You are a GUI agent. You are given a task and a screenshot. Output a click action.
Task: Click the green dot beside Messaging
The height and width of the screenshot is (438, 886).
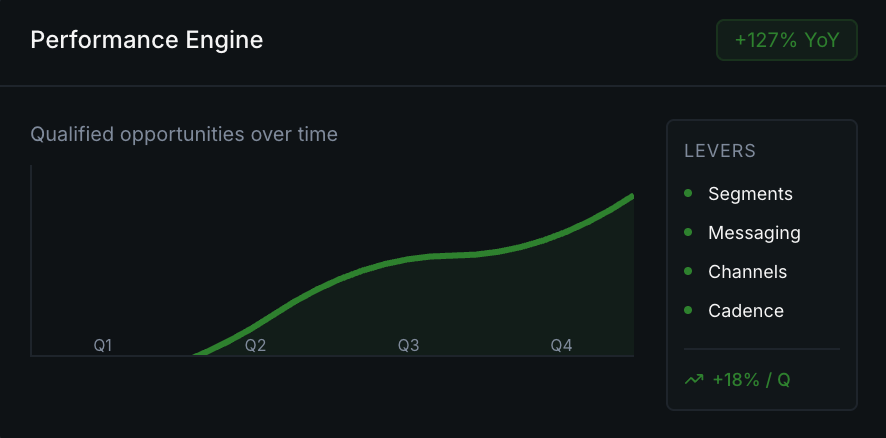pos(688,233)
